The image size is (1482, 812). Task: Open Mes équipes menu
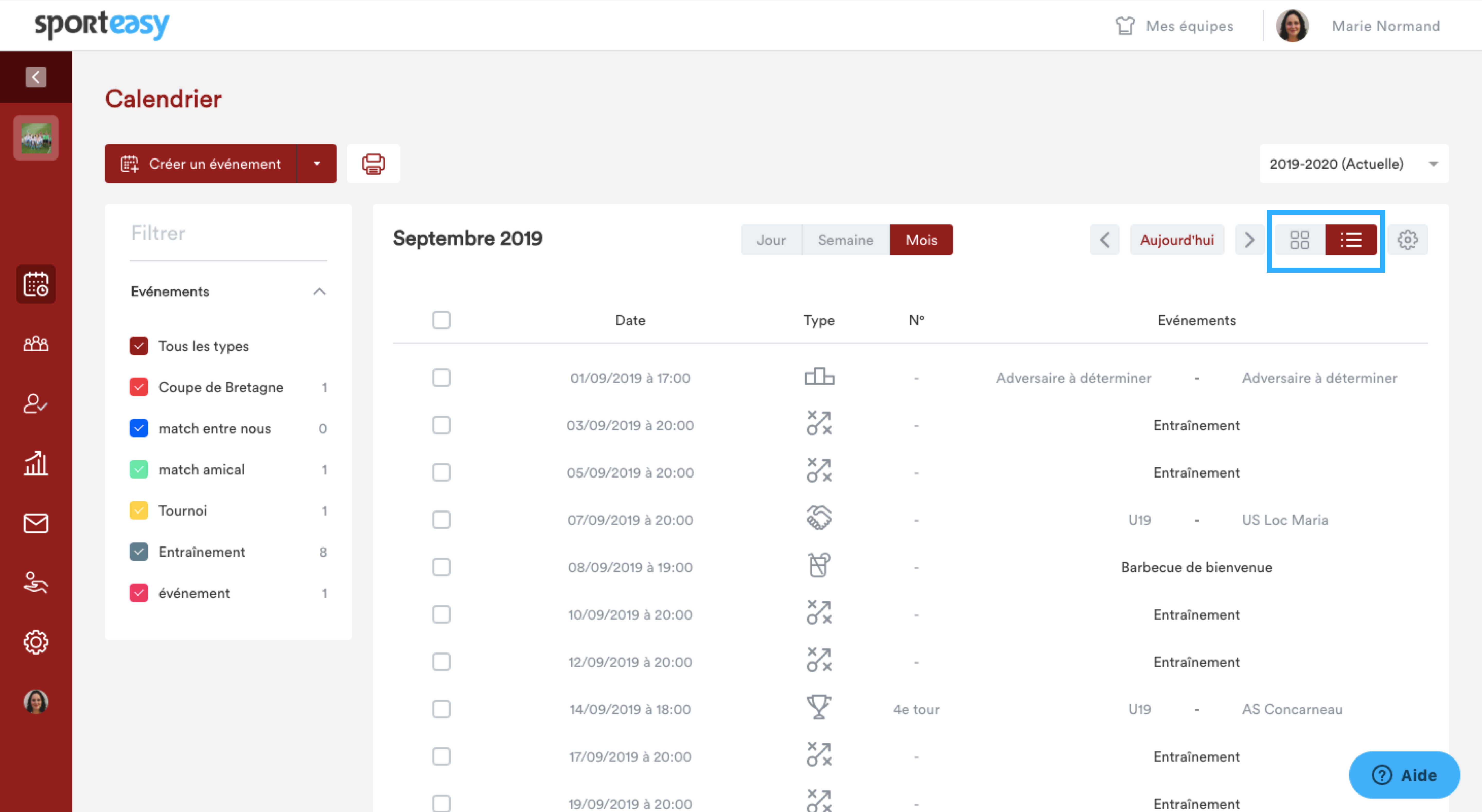point(1174,26)
